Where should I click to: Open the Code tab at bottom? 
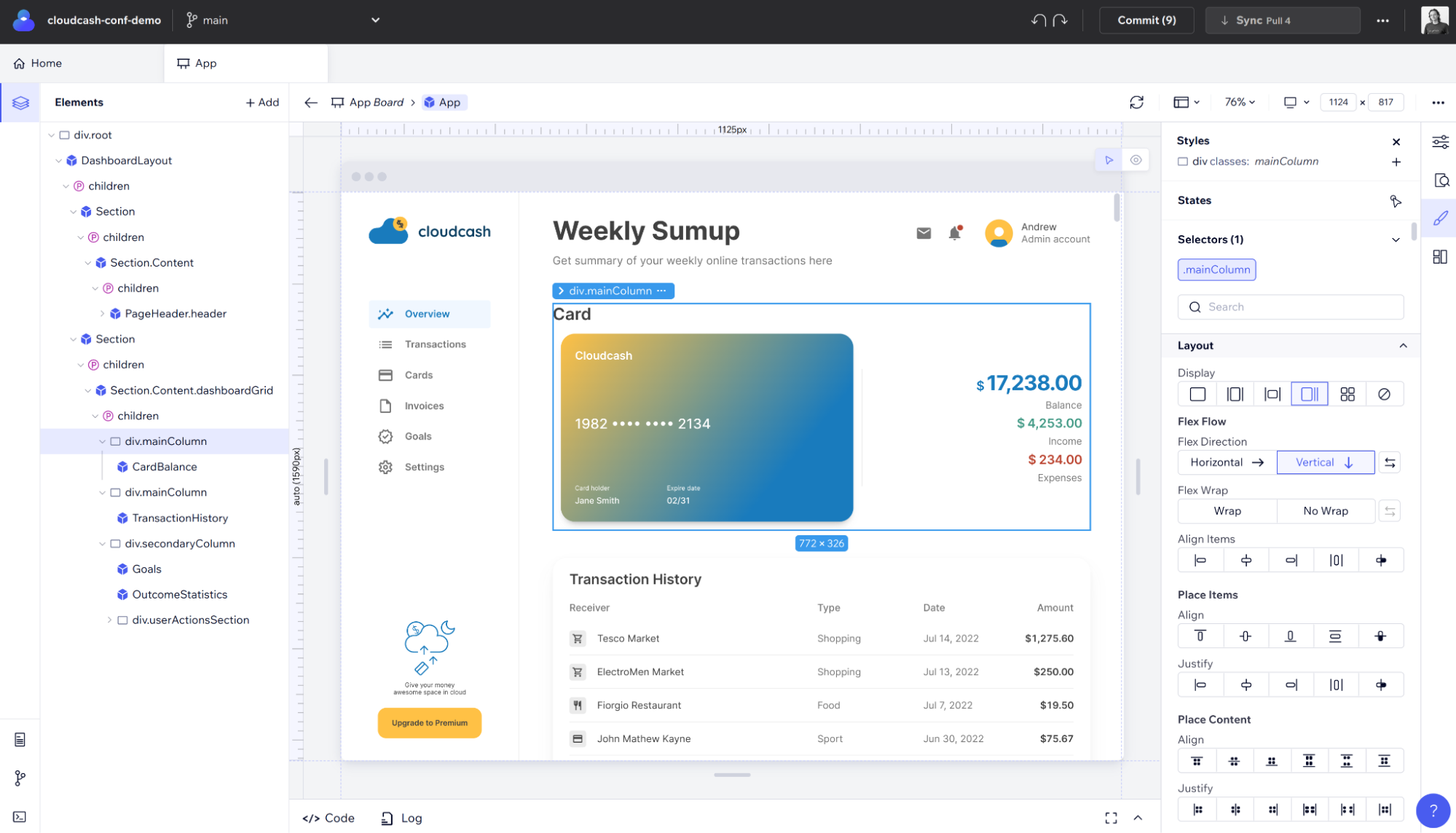click(x=328, y=818)
